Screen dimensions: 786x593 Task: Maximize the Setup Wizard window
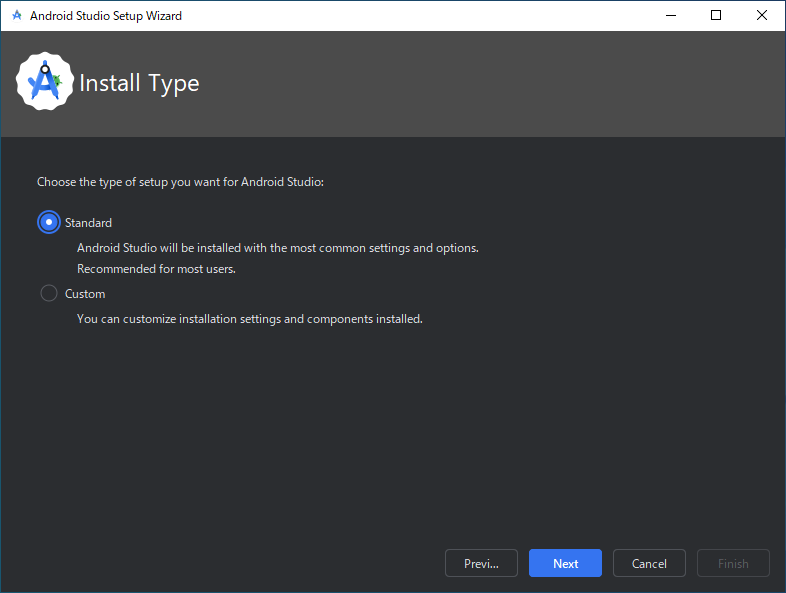coord(716,16)
